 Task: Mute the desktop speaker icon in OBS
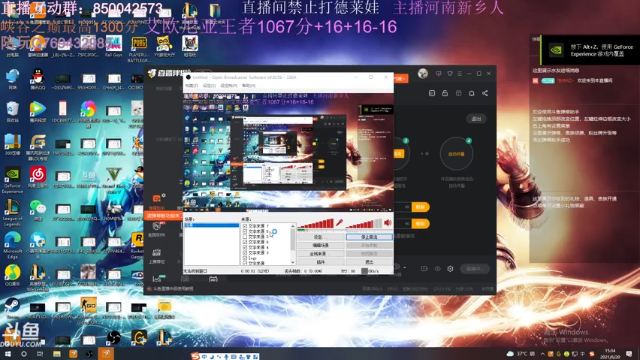[x=387, y=222]
